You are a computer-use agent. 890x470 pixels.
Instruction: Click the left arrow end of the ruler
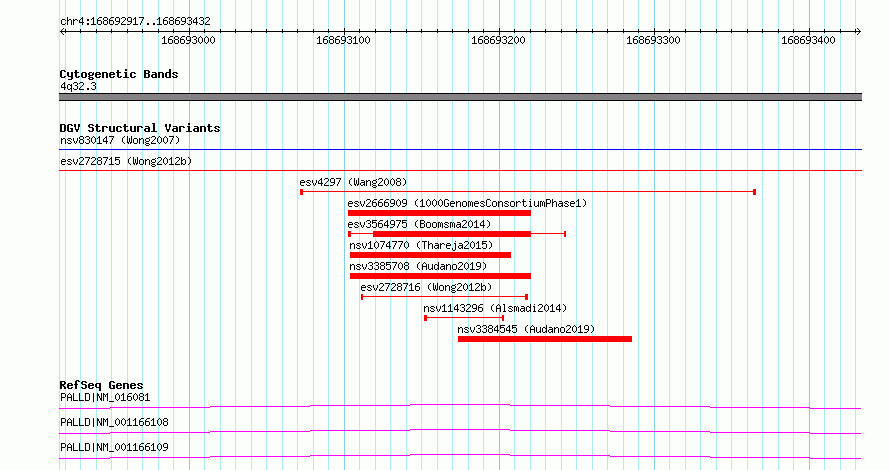point(62,31)
